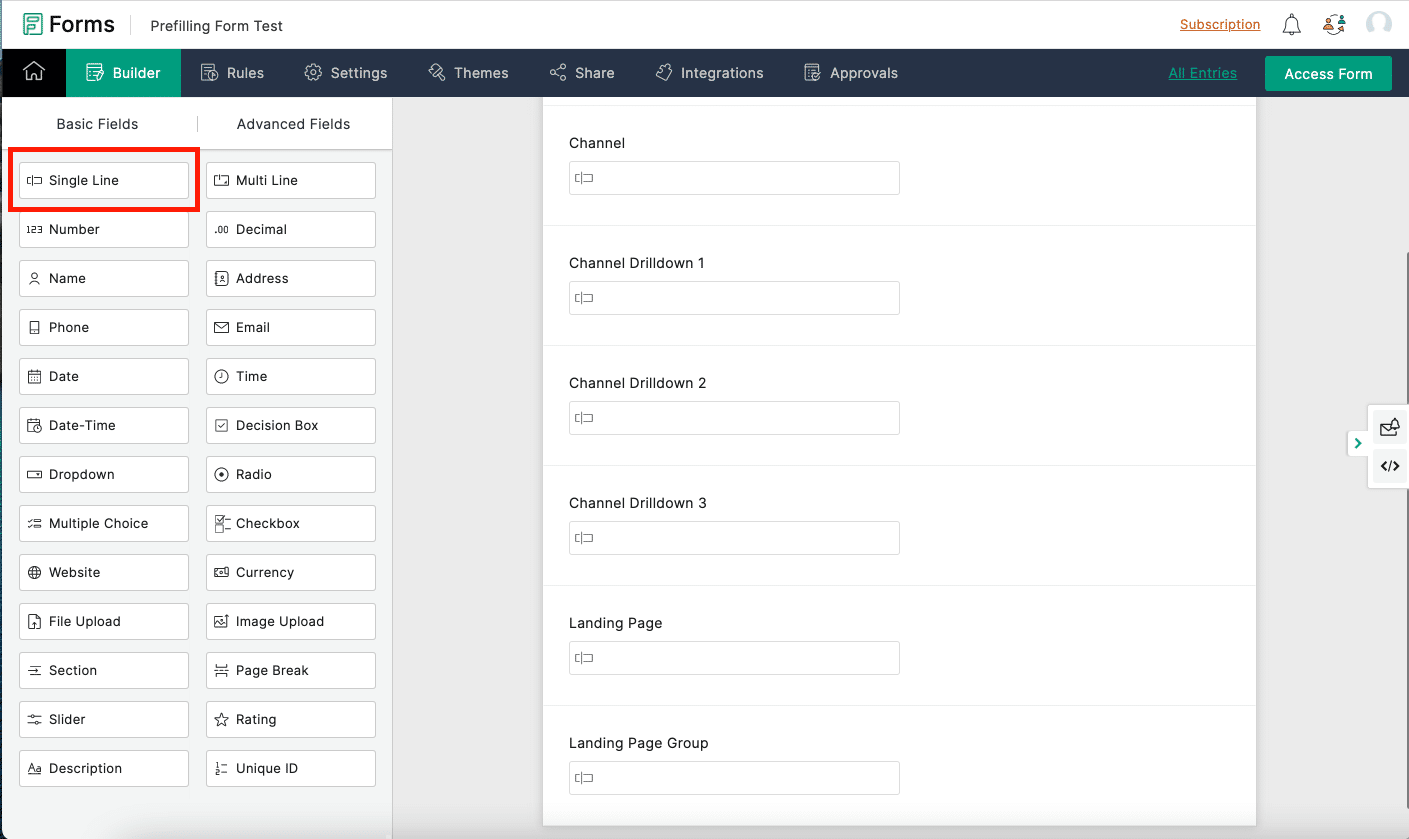Image resolution: width=1409 pixels, height=839 pixels.
Task: Add a Dropdown field
Action: click(104, 474)
